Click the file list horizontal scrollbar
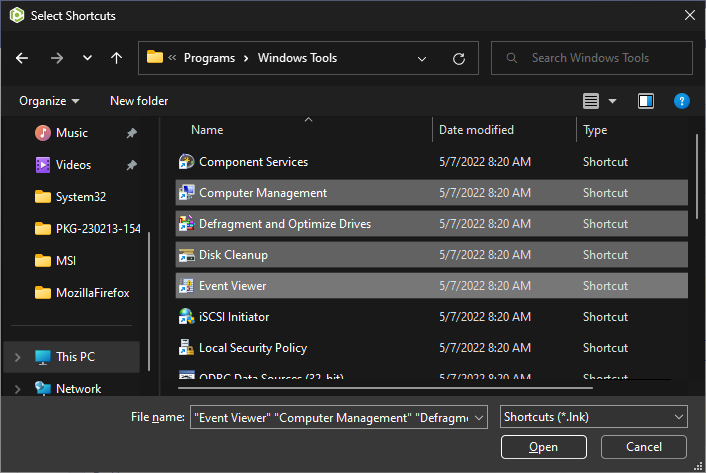The width and height of the screenshot is (706, 473). [385, 388]
